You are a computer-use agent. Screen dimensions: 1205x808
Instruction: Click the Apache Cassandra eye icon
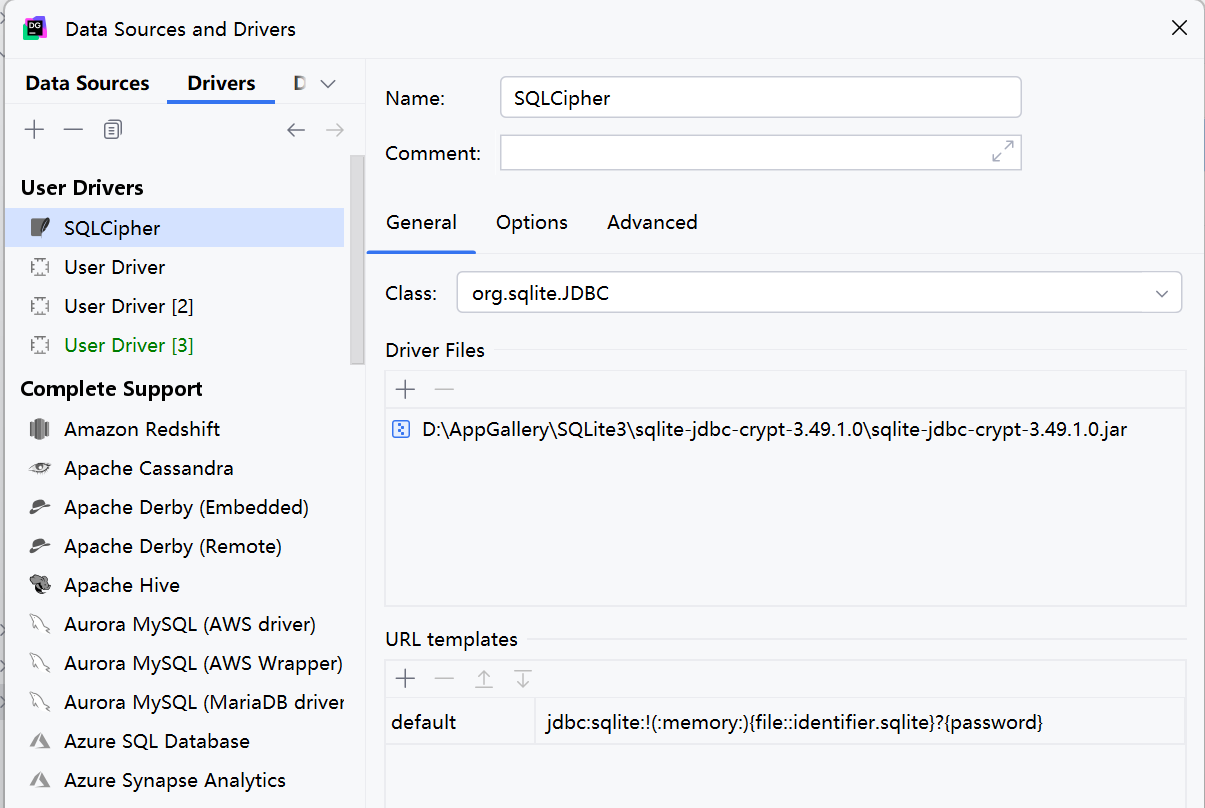point(40,468)
